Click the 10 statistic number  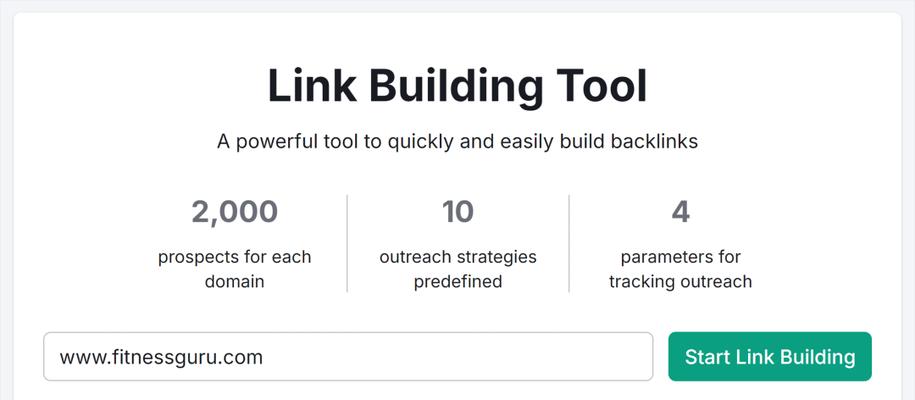tap(458, 212)
